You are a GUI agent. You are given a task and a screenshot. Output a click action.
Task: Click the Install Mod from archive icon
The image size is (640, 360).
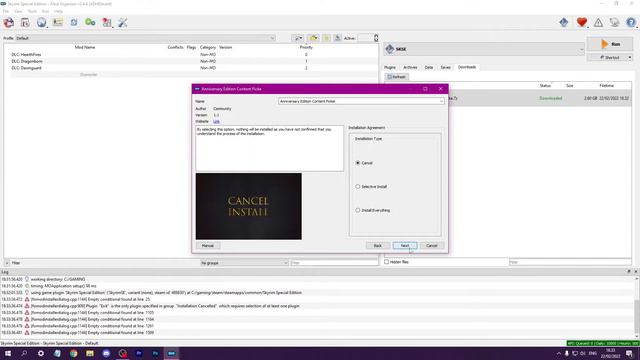(9, 23)
